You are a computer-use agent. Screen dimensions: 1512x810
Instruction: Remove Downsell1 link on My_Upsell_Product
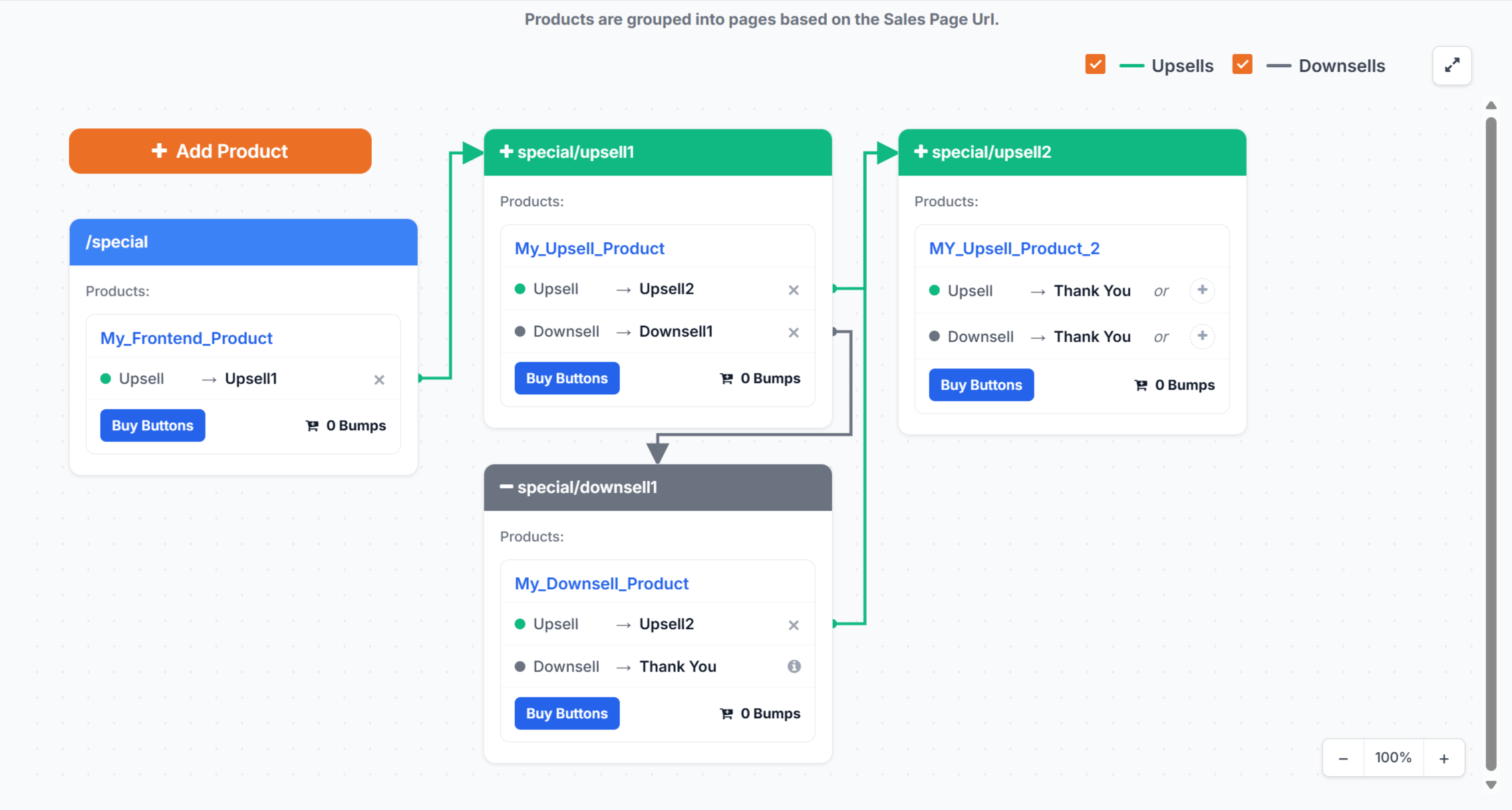coord(794,333)
